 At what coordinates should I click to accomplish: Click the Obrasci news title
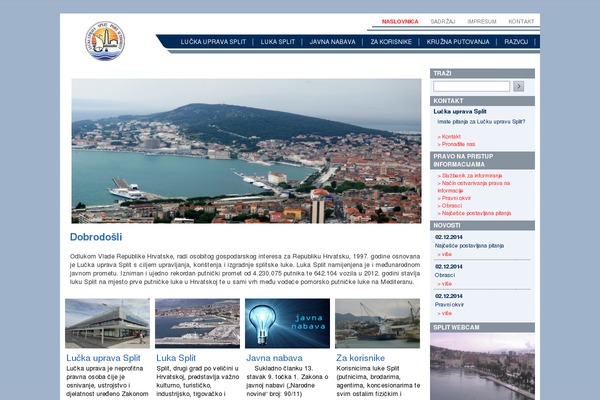point(445,275)
